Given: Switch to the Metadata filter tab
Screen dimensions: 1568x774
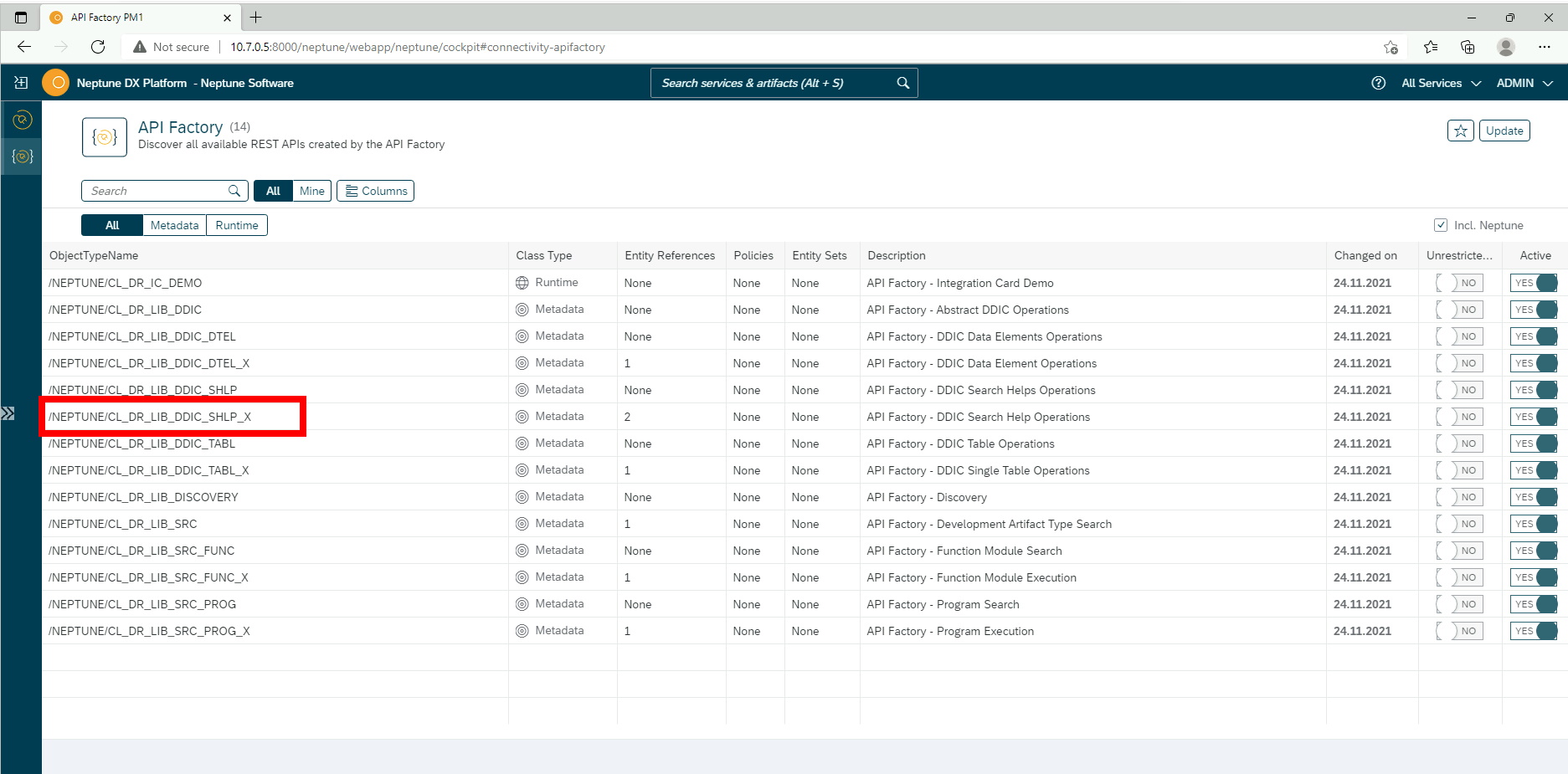Looking at the screenshot, I should (x=174, y=225).
